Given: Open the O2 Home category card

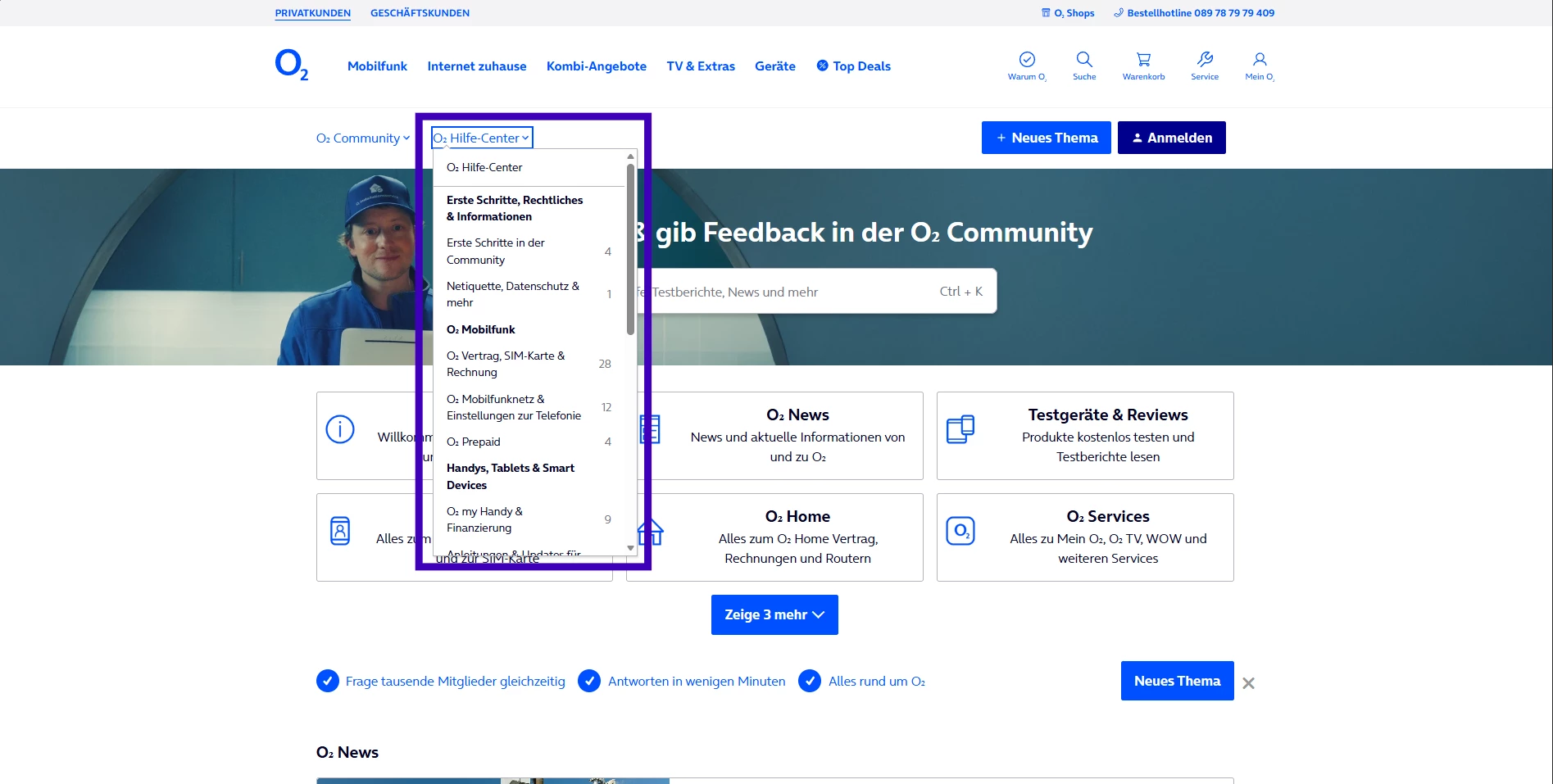Looking at the screenshot, I should (774, 537).
